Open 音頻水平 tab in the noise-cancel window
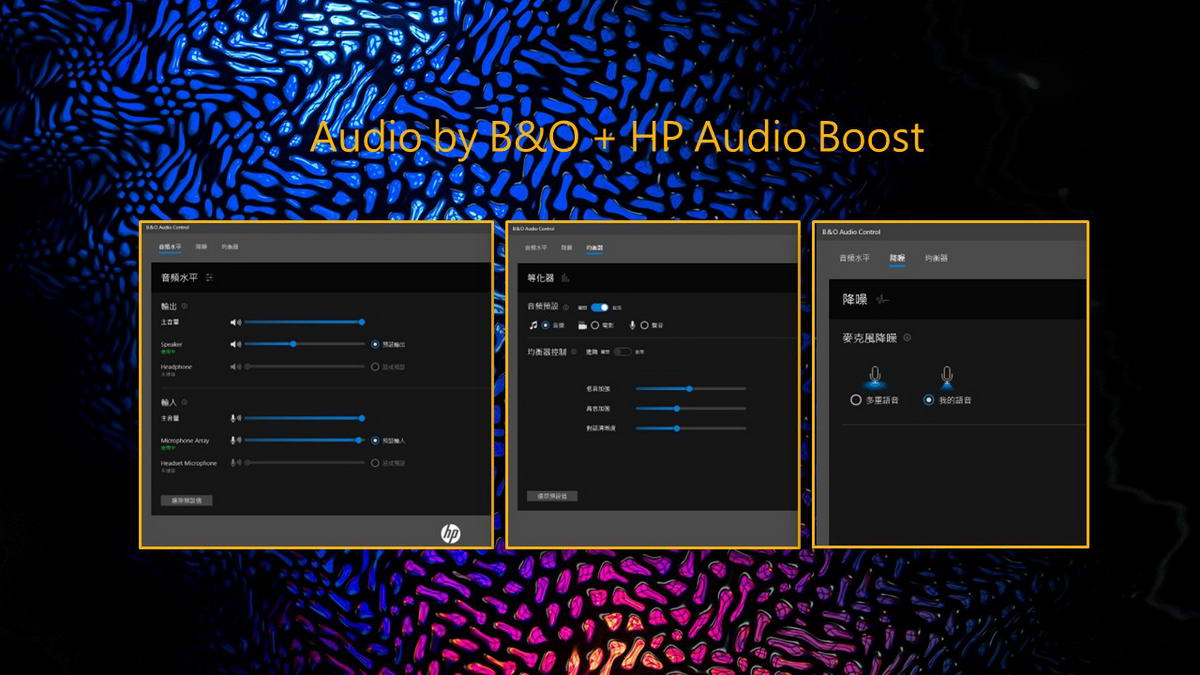This screenshot has width=1200, height=675. coord(854,258)
